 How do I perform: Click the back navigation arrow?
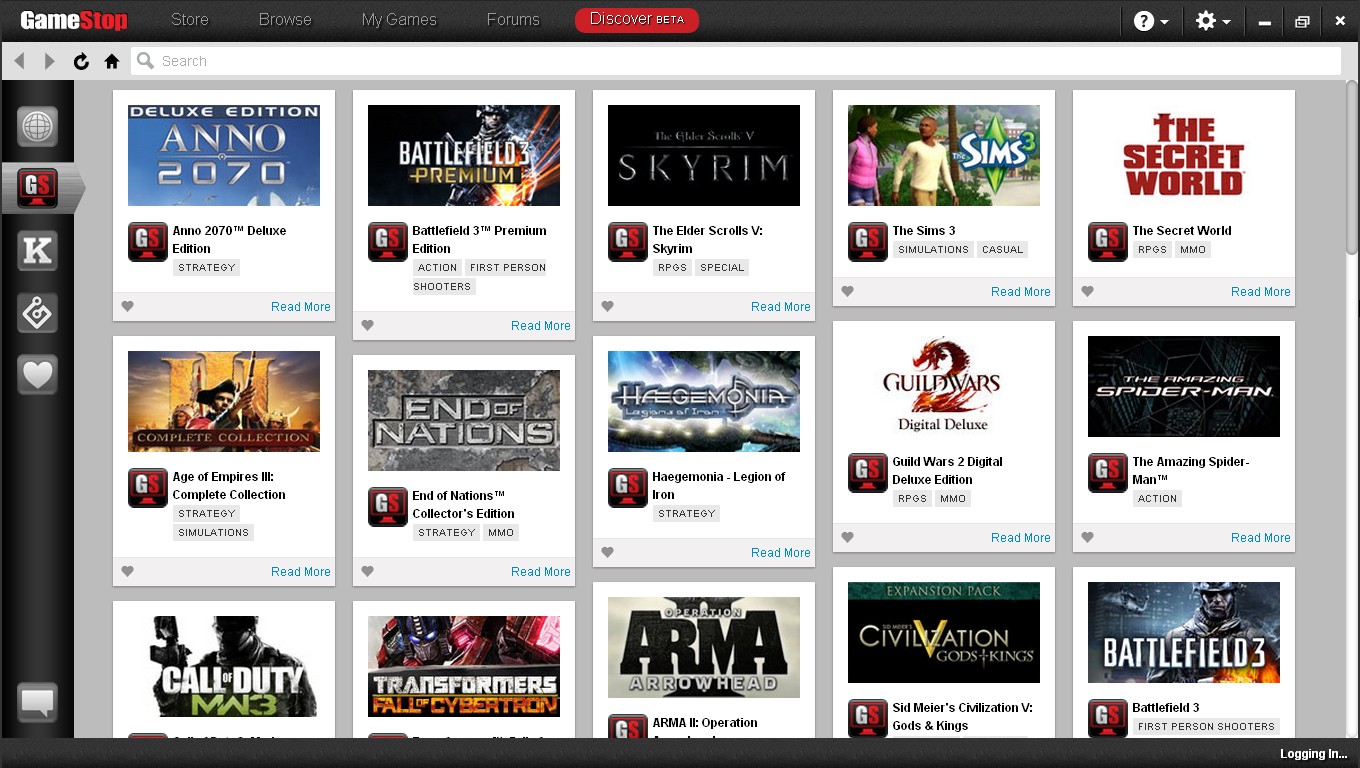[19, 61]
